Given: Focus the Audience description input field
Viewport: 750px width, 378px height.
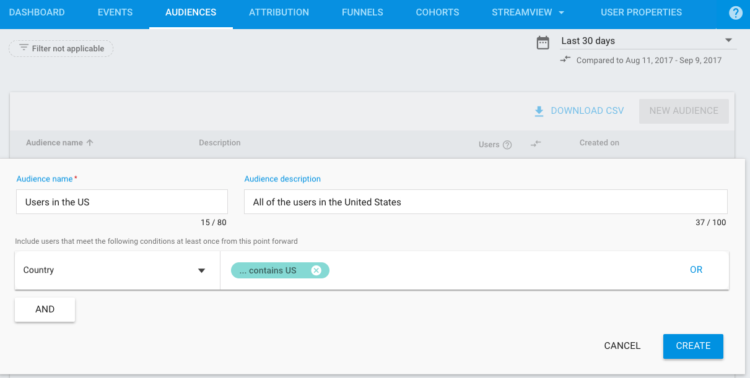Looking at the screenshot, I should [486, 202].
